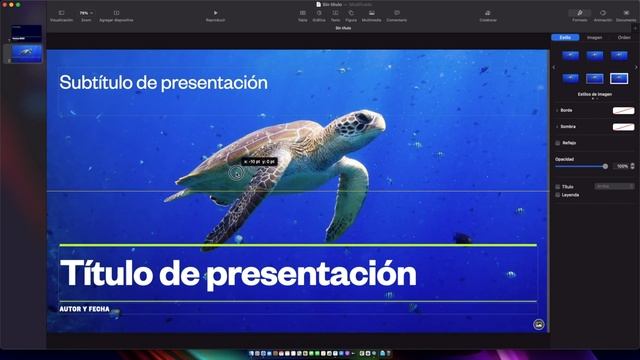Insert a table with the Tabla icon
The image size is (640, 360).
(302, 16)
